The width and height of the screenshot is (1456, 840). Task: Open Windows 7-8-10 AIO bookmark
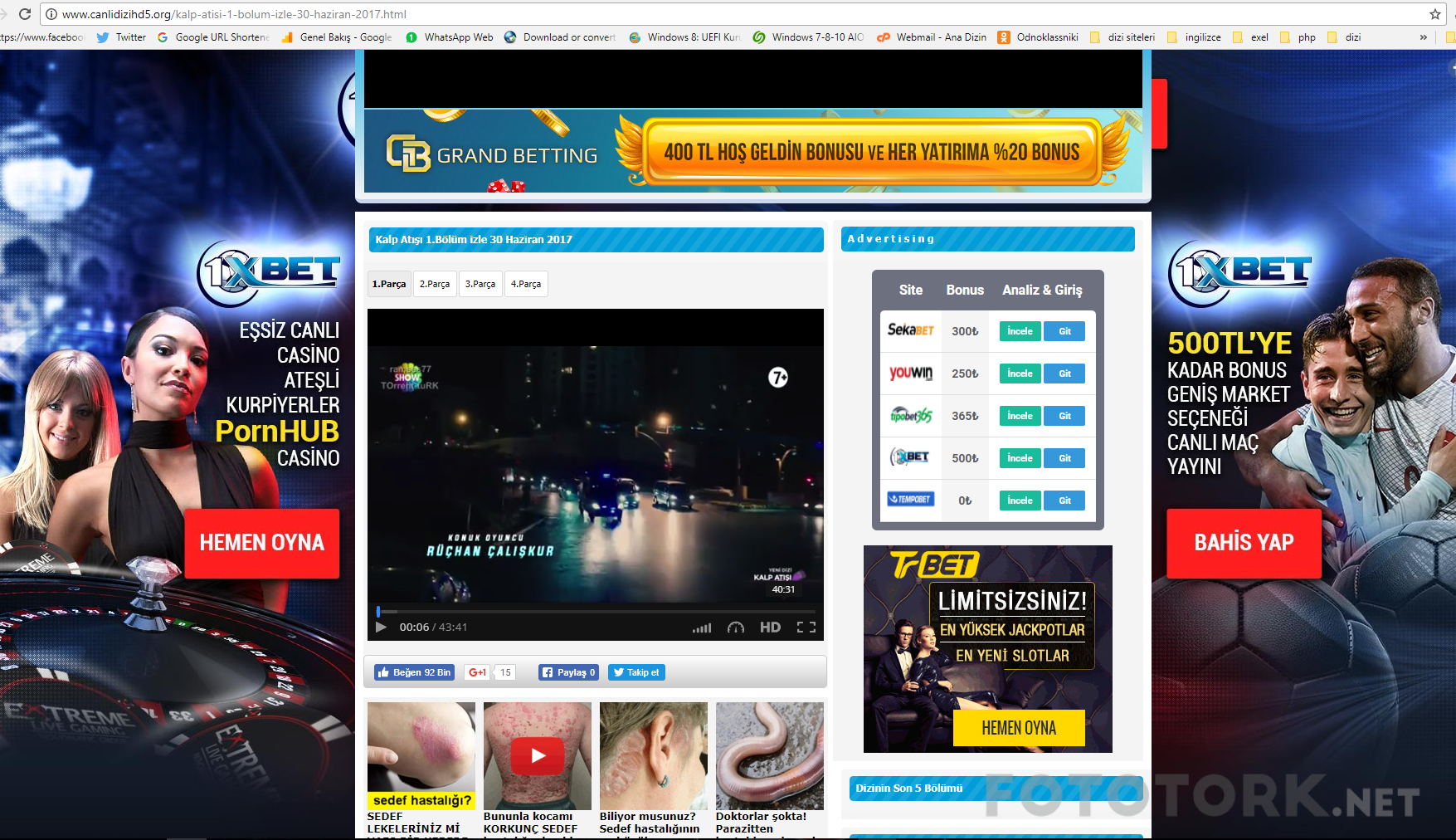click(x=809, y=37)
